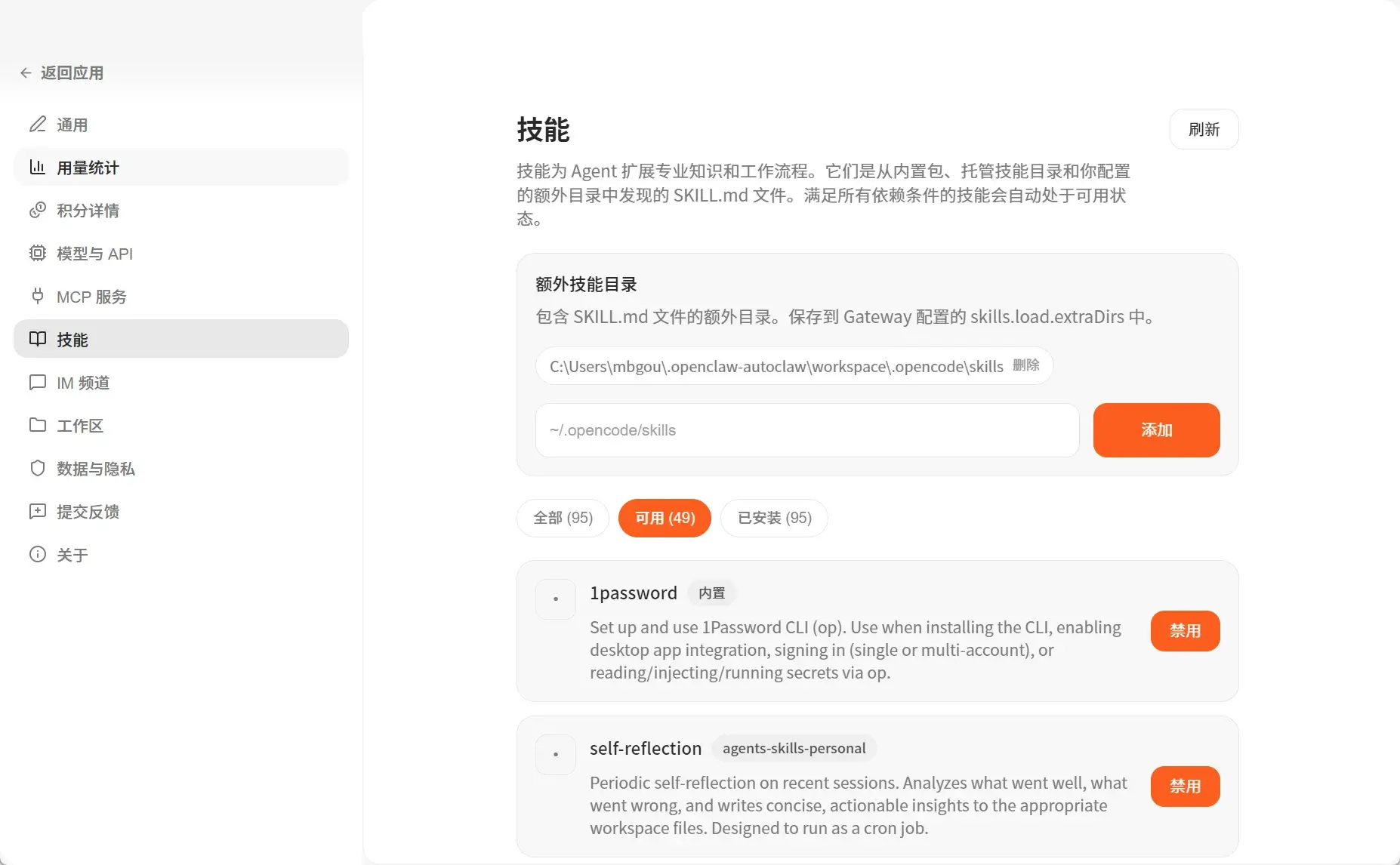1400x865 pixels.
Task: Click the chip icon for 模型与 API
Action: [x=38, y=254]
